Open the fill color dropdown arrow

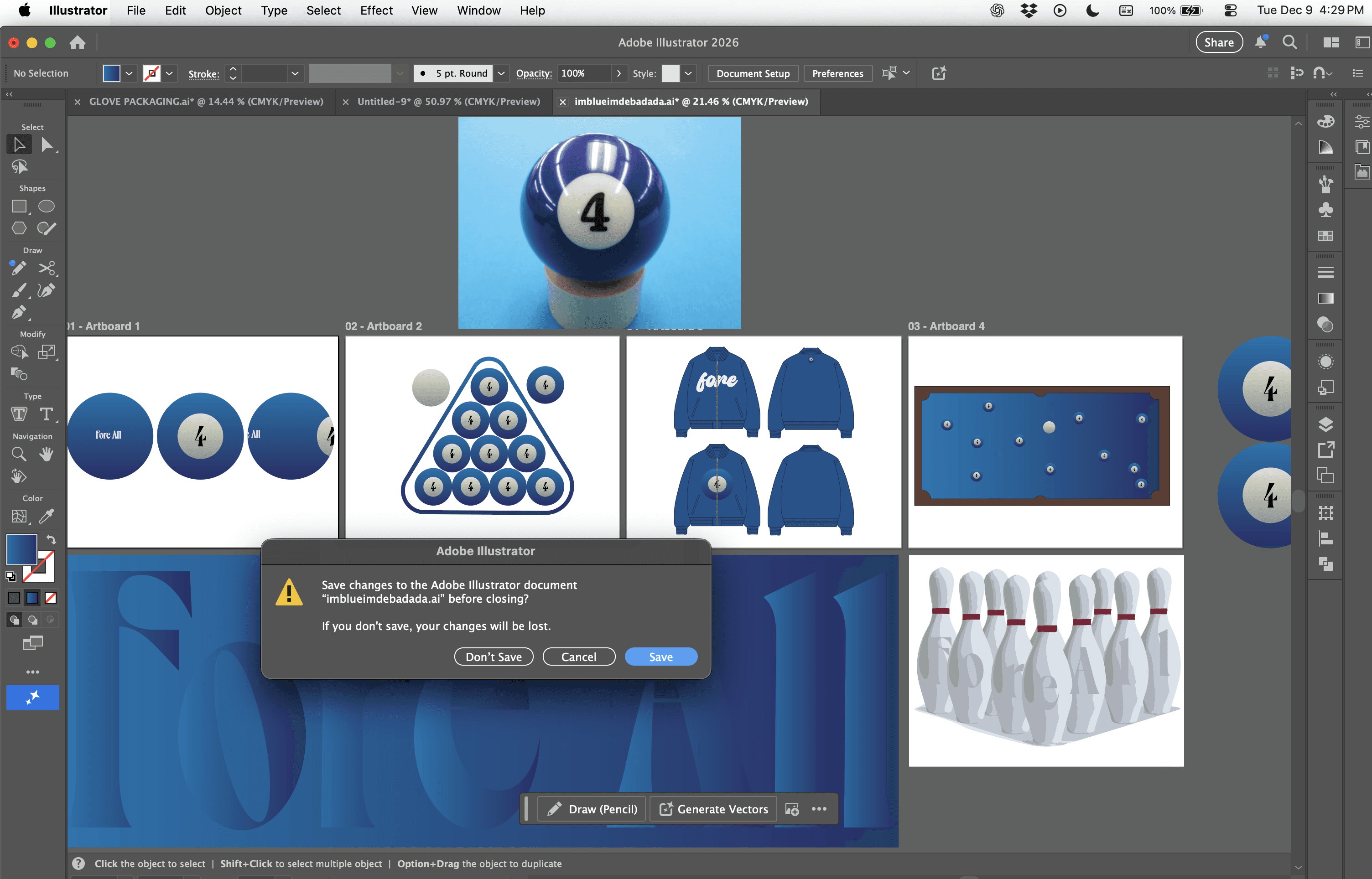tap(129, 74)
